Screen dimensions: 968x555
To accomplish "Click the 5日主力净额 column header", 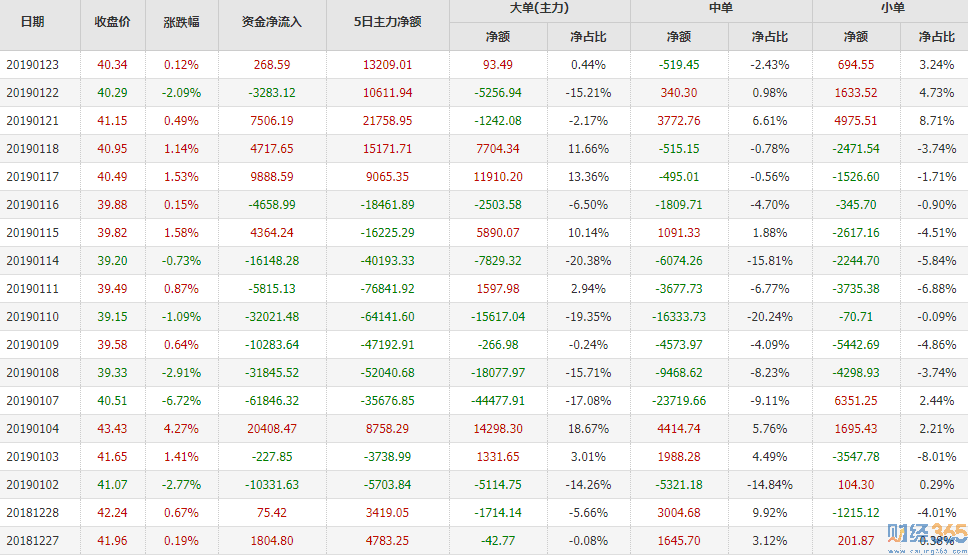I will [x=388, y=22].
